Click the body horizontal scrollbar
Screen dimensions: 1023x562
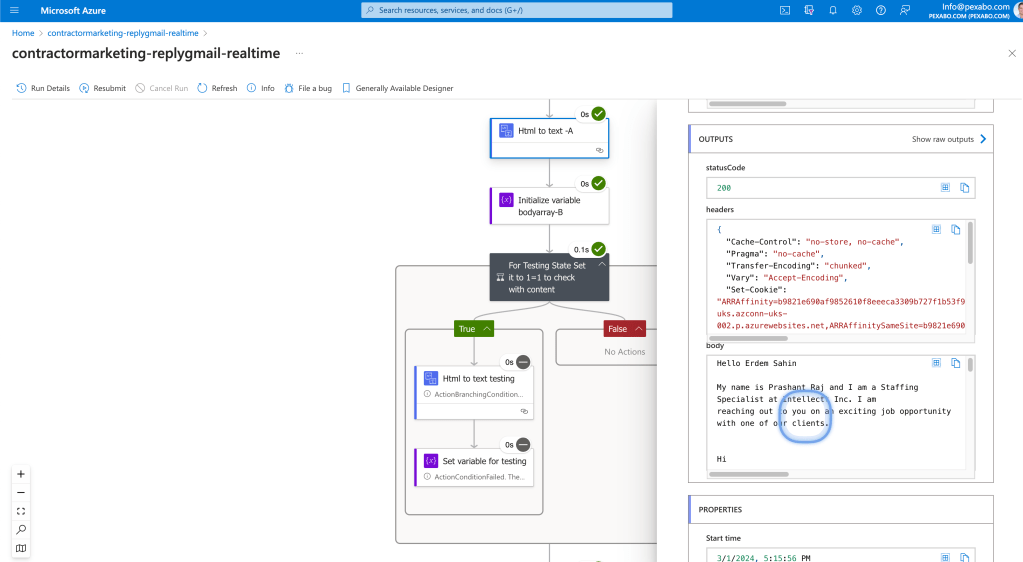click(749, 474)
